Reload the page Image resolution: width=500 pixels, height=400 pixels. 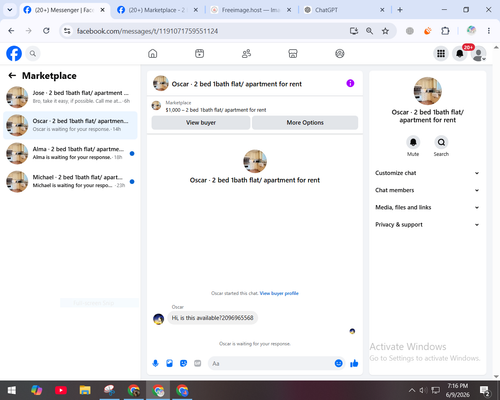46,31
